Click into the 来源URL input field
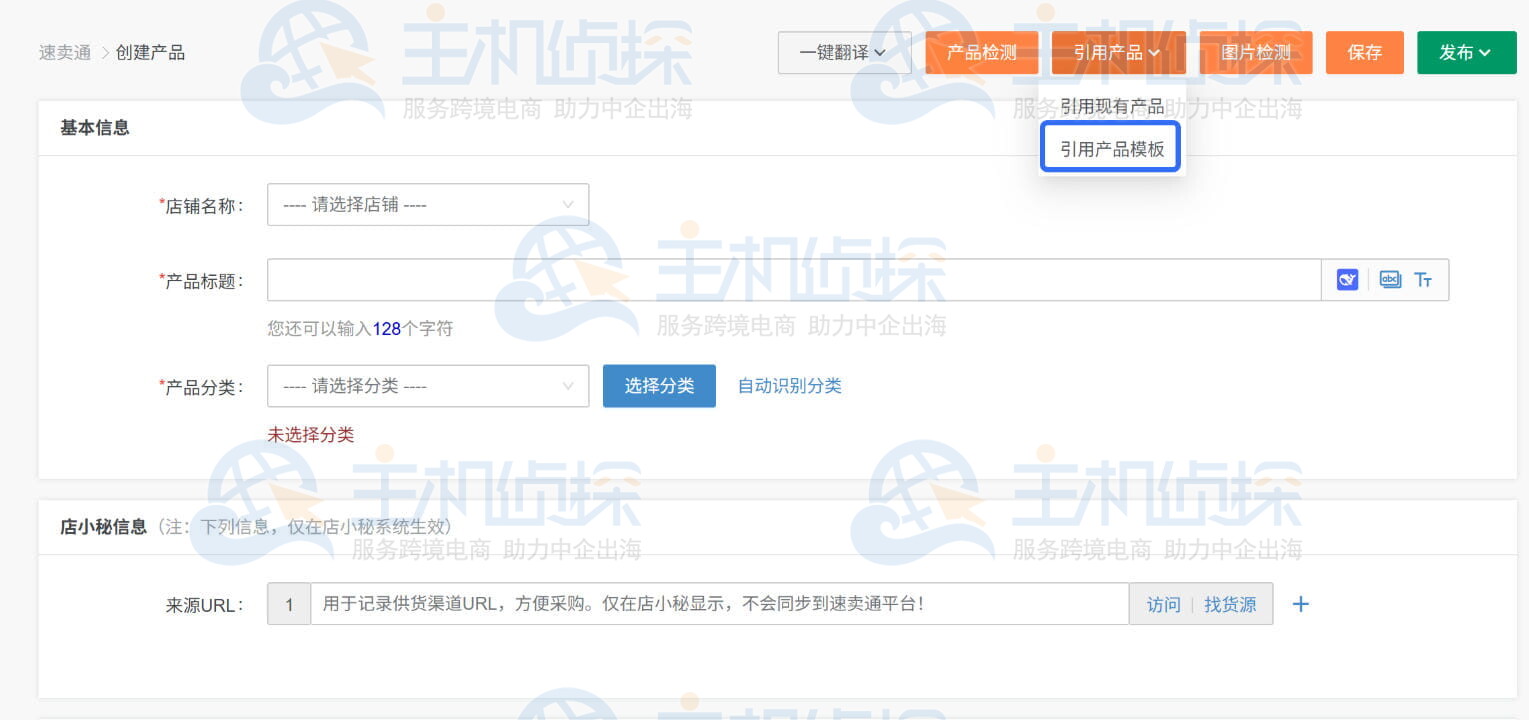 (x=720, y=604)
